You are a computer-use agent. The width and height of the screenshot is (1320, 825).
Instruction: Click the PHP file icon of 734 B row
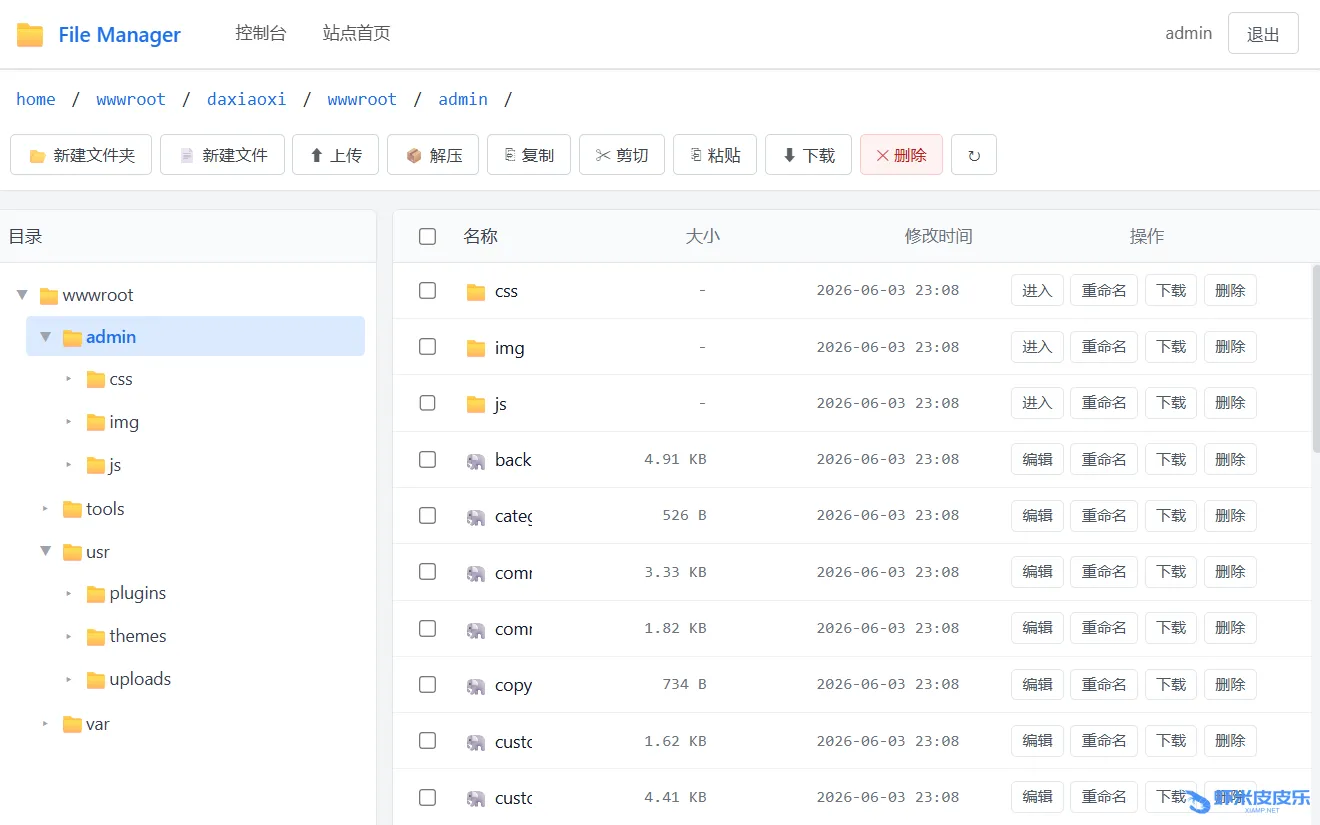pyautogui.click(x=476, y=686)
